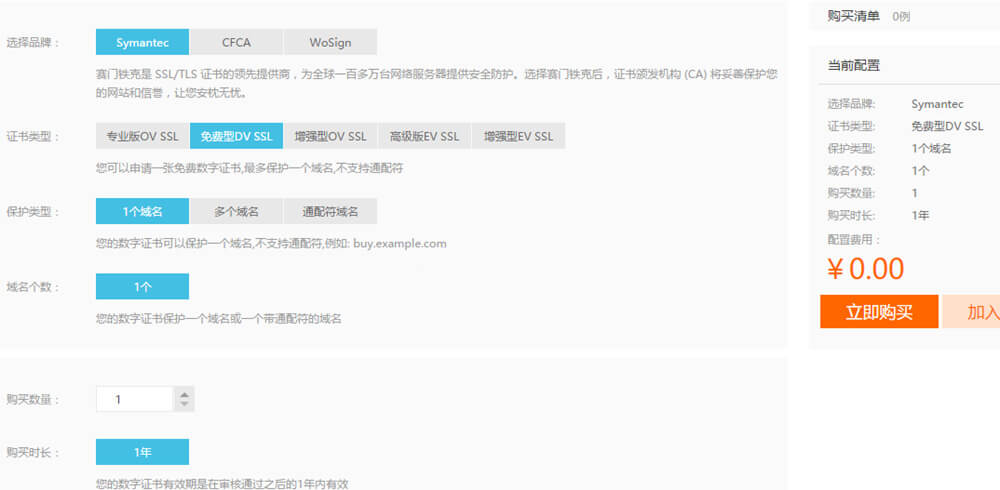Switch to 增强型OV SSL certificate type
Screen dimensions: 1000x490
click(330, 136)
